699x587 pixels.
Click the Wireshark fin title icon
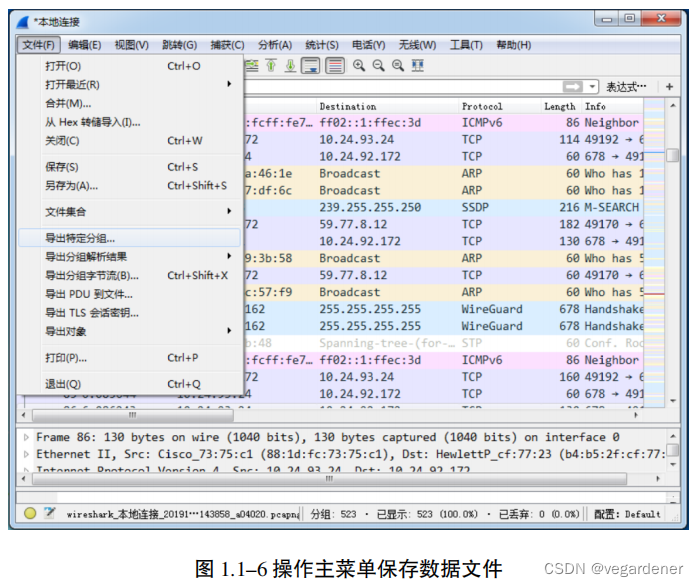click(23, 22)
